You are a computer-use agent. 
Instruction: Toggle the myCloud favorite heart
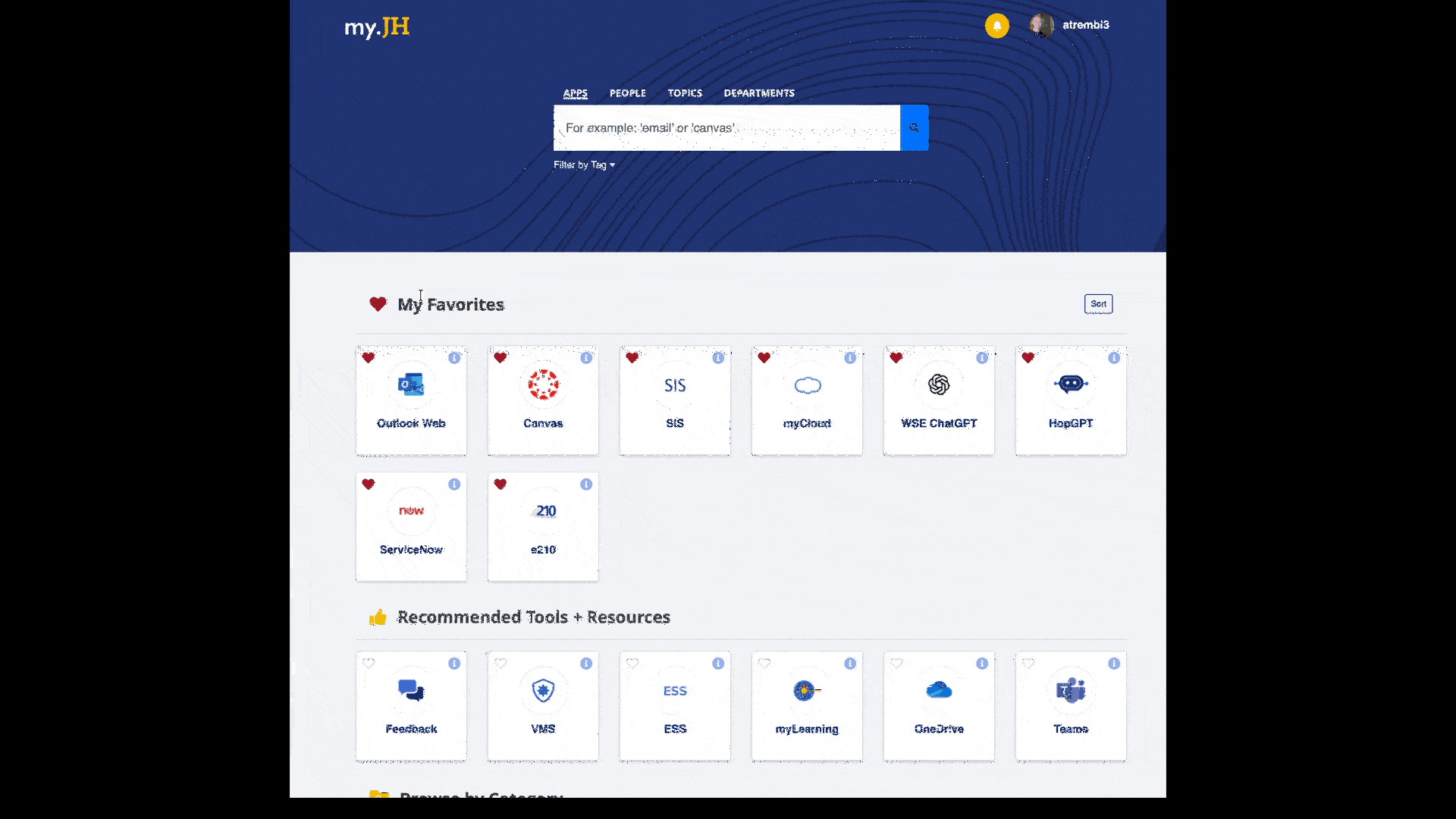pyautogui.click(x=764, y=358)
